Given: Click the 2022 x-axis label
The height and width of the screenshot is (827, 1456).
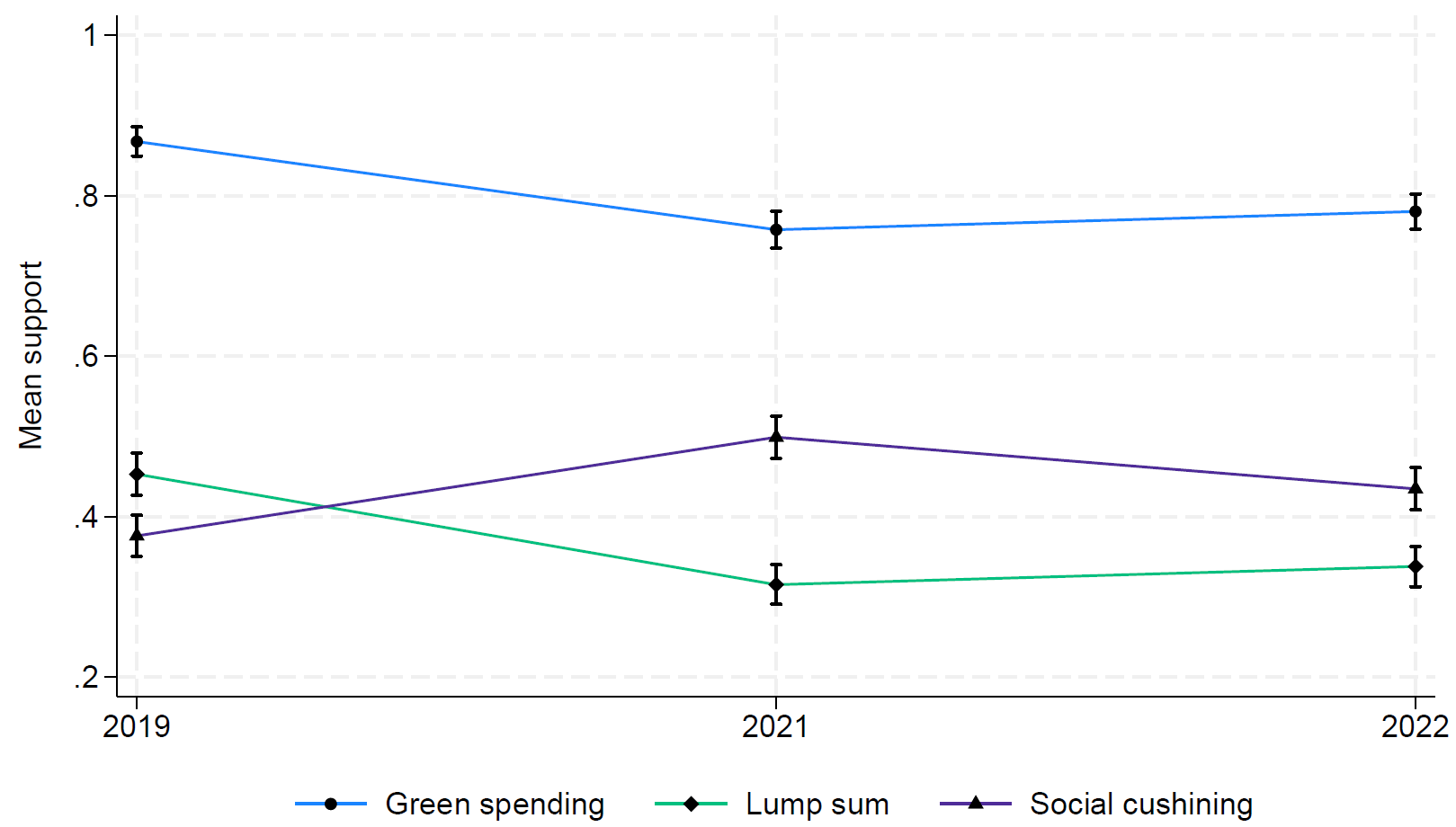Looking at the screenshot, I should 1414,726.
